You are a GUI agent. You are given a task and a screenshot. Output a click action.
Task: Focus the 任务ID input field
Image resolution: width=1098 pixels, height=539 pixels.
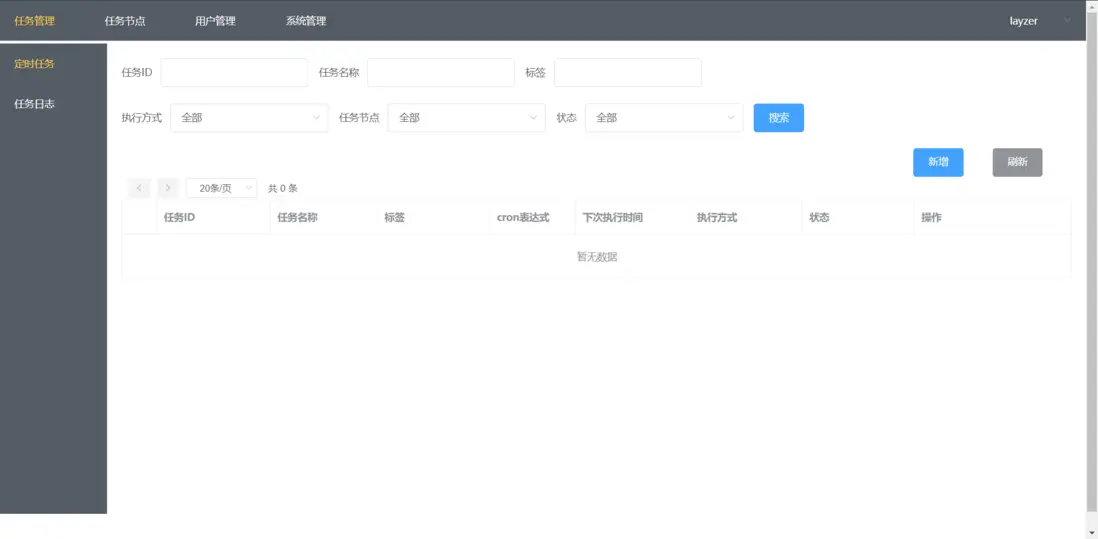[x=234, y=72]
